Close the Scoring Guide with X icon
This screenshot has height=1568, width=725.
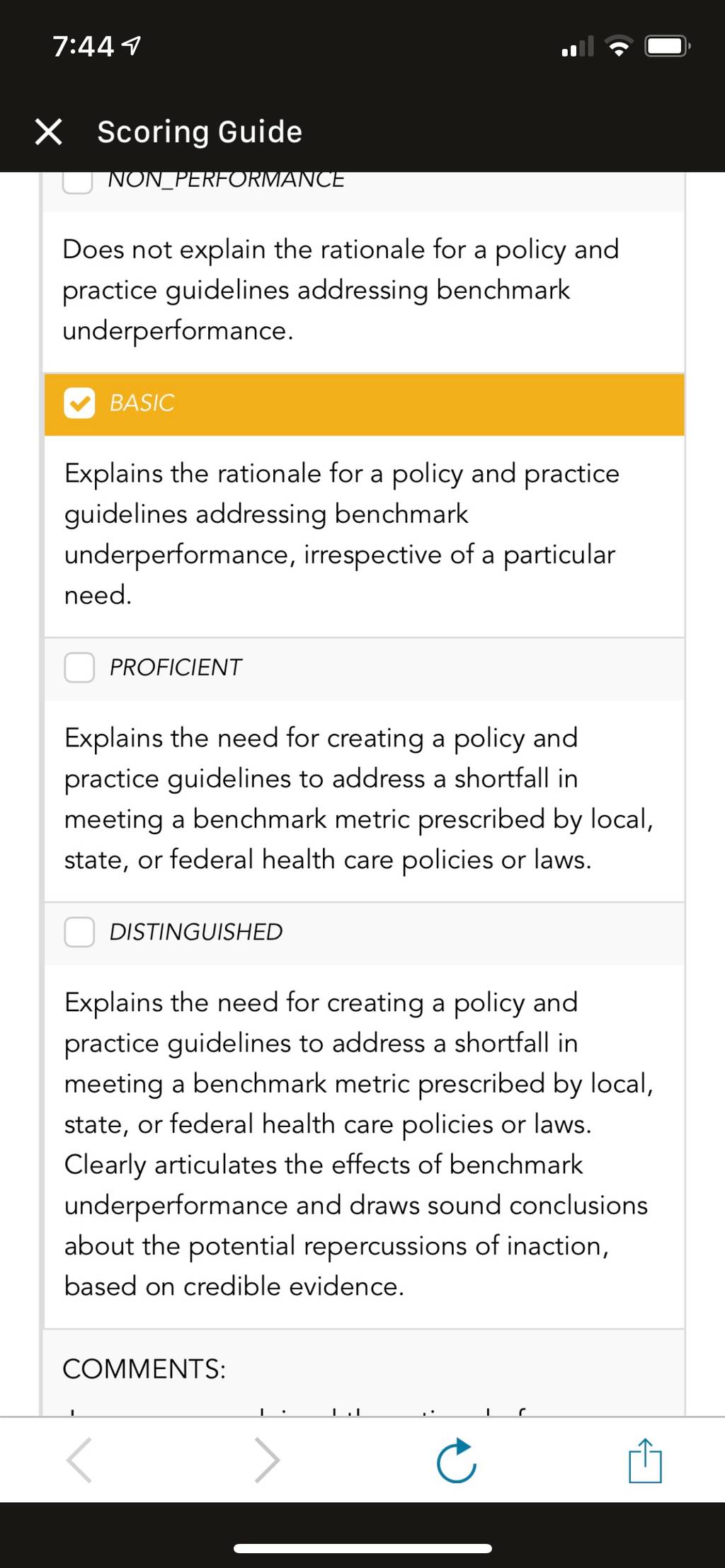click(48, 132)
